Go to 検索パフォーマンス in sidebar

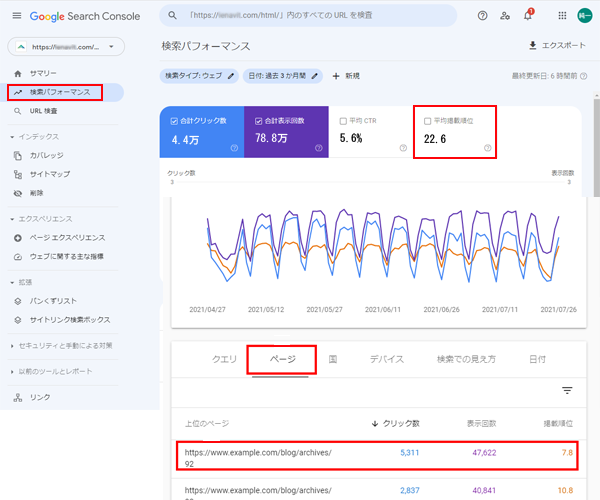point(61,92)
